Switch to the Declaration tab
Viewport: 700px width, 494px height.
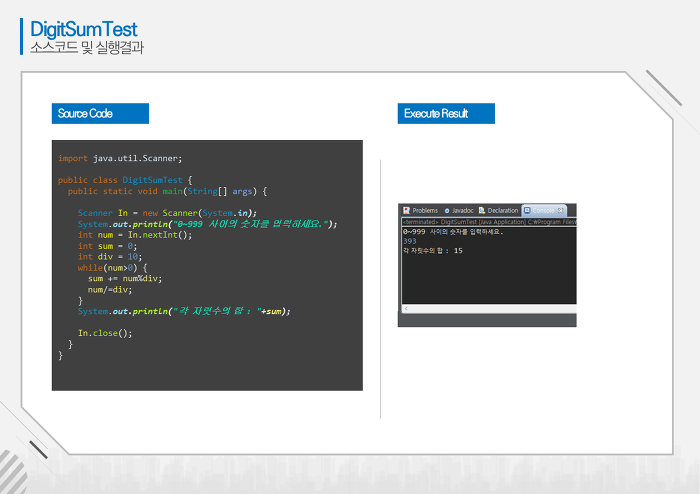498,210
